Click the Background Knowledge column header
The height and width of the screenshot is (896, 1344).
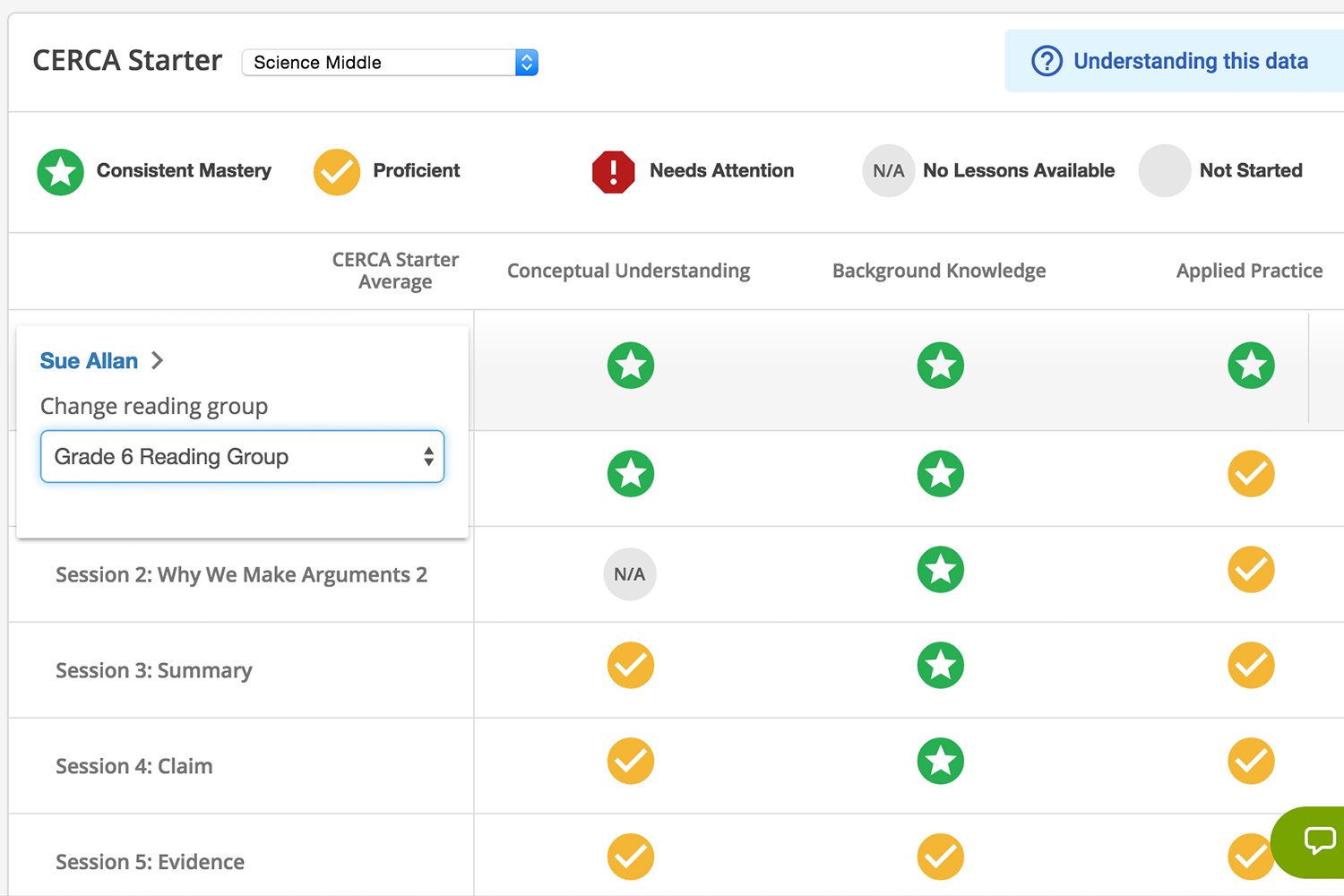[939, 271]
